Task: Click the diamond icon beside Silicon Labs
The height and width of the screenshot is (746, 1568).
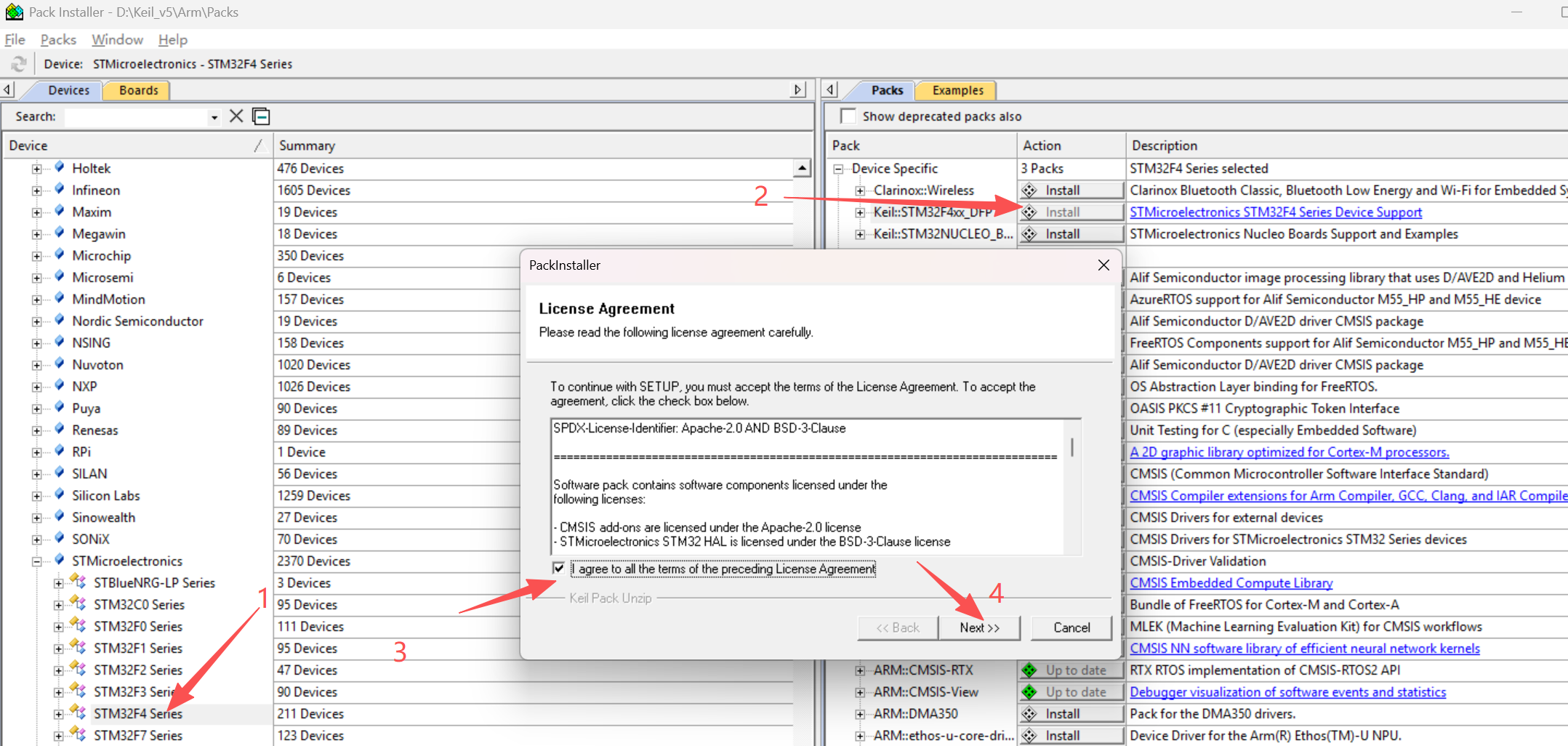Action: [x=60, y=494]
